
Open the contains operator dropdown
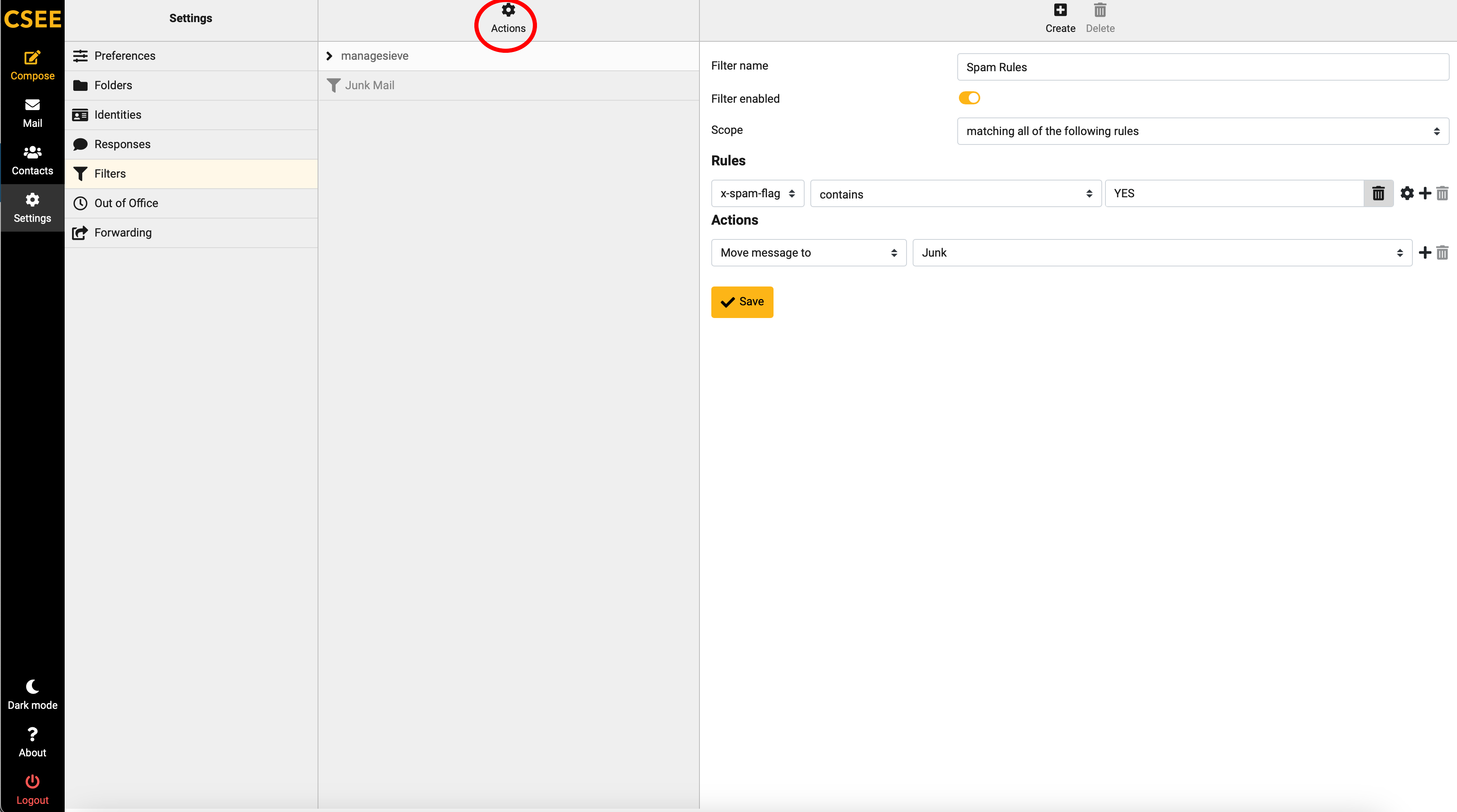pos(955,194)
